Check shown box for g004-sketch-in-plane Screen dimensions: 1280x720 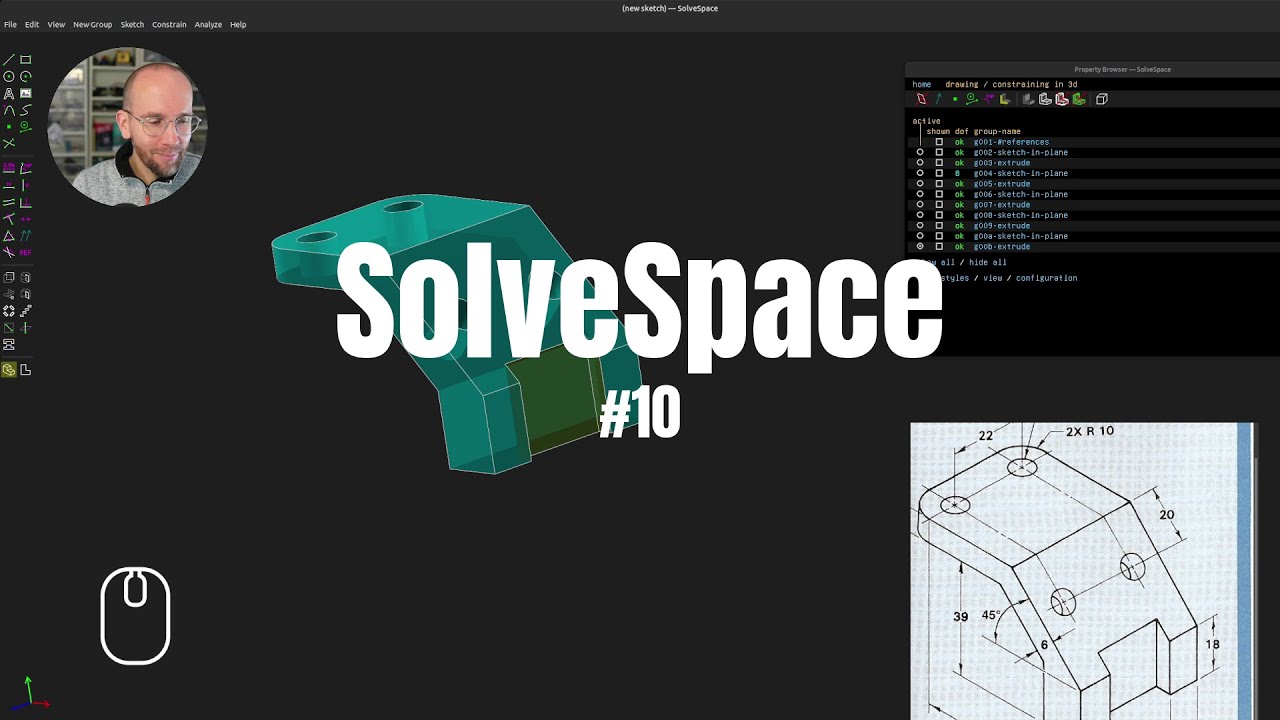(x=939, y=173)
